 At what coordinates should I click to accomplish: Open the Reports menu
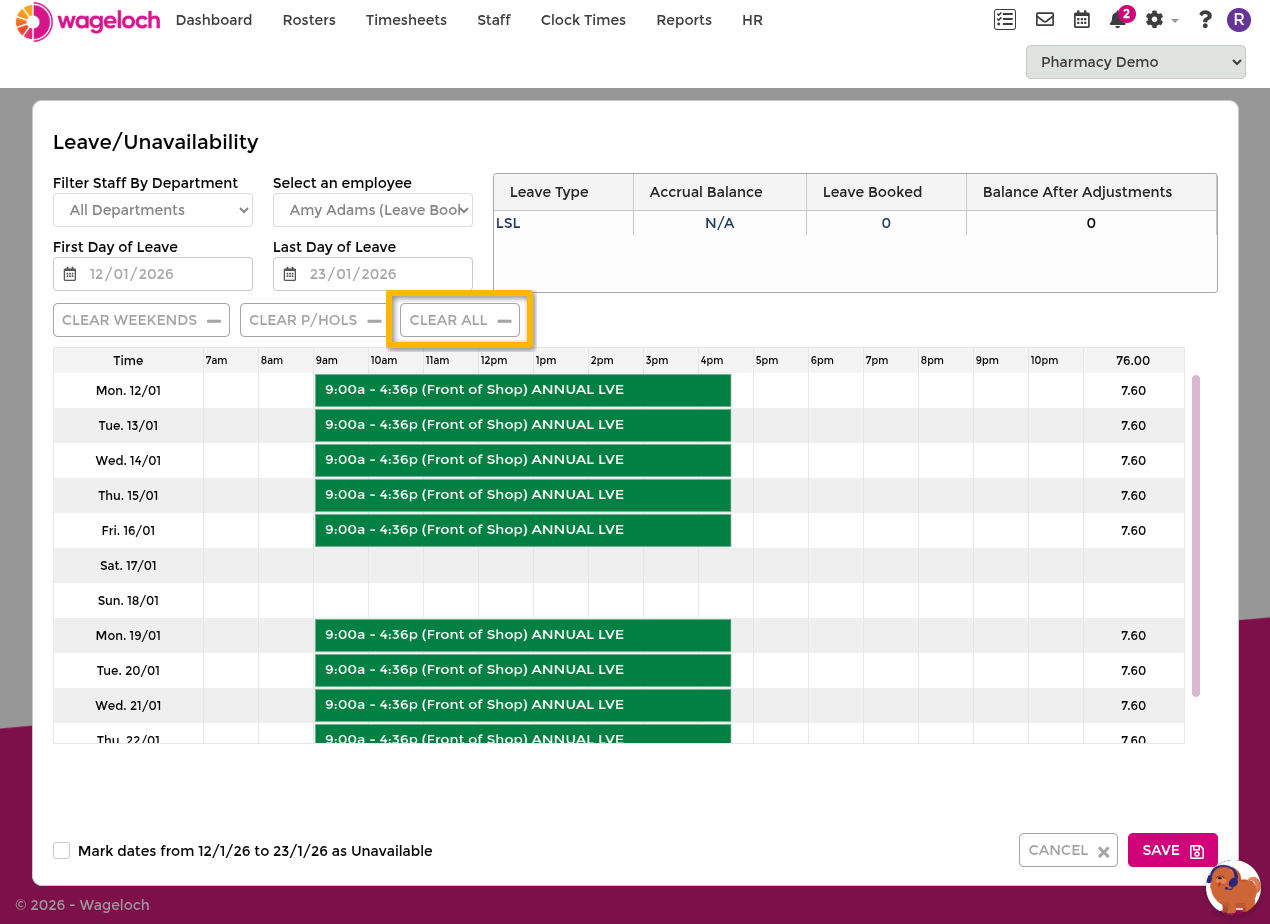coord(684,20)
